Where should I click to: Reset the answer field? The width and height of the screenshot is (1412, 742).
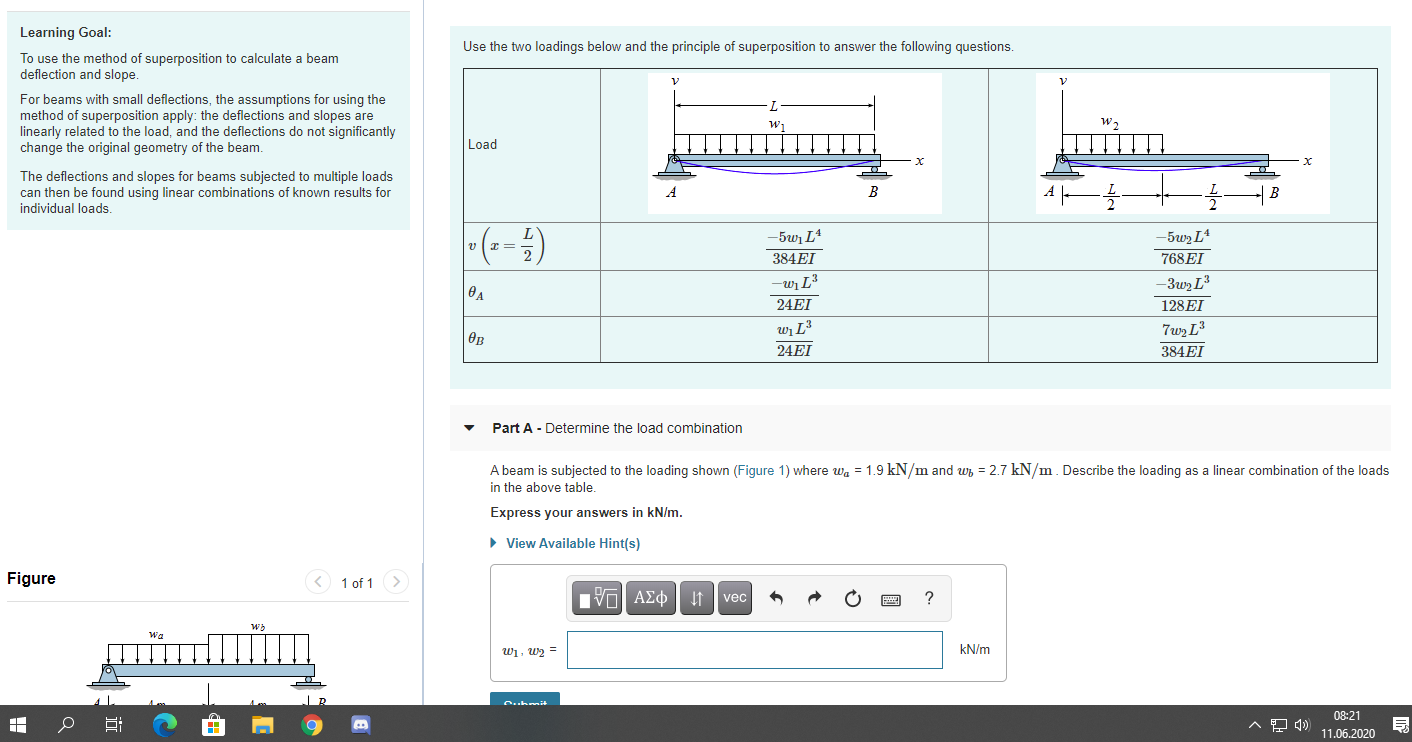coord(851,597)
